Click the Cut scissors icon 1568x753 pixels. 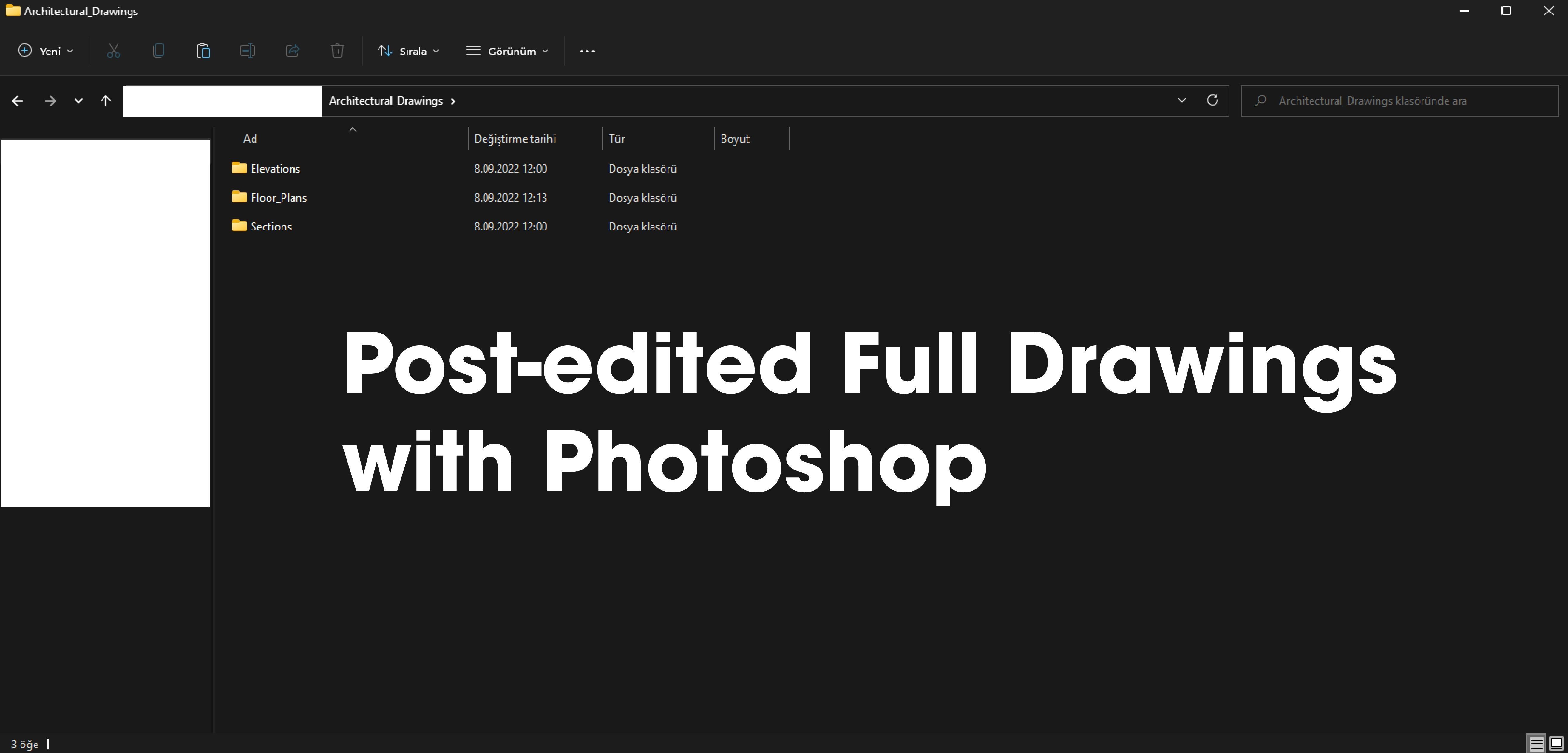[113, 51]
